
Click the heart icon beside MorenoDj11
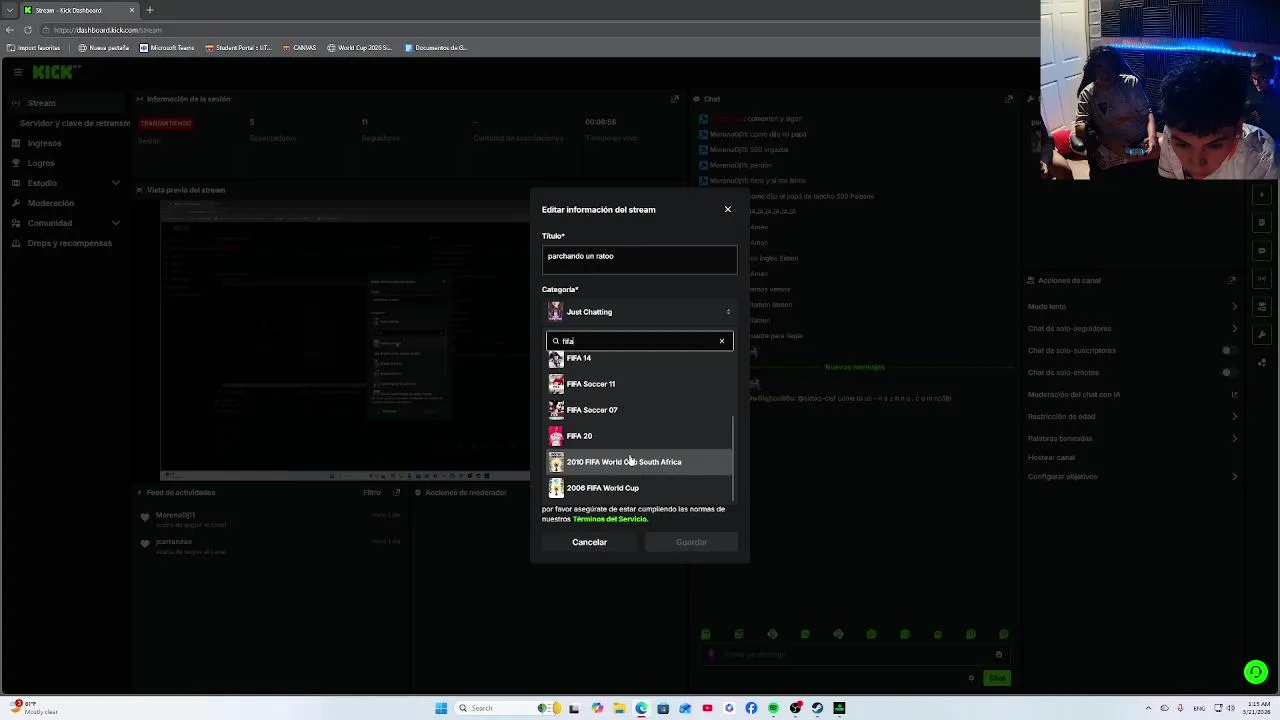coord(145,517)
